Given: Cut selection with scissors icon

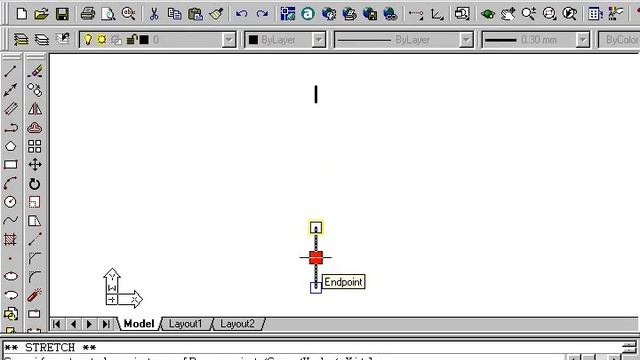Looking at the screenshot, I should (154, 14).
